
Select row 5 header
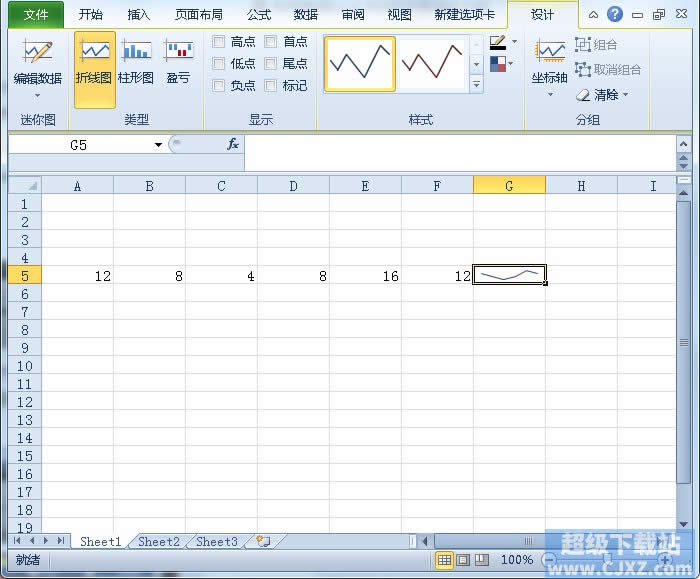tap(25, 275)
